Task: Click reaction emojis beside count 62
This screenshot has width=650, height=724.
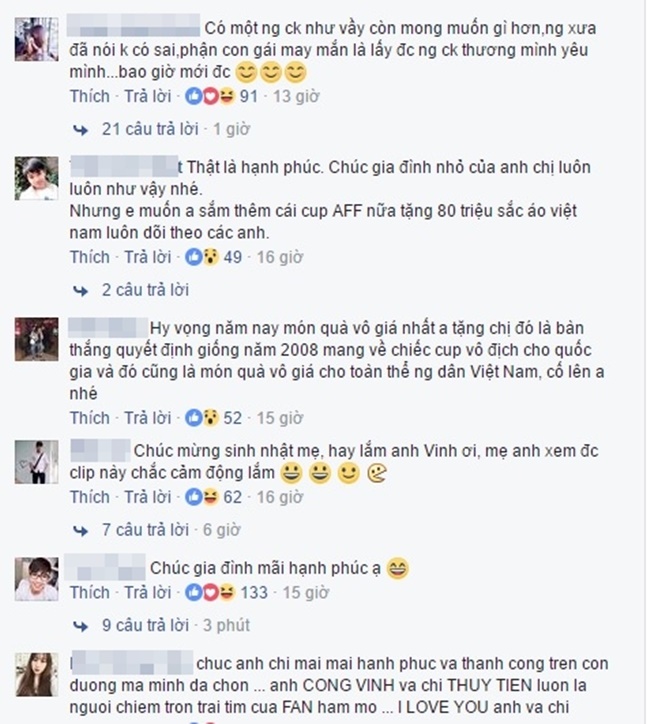Action: (x=202, y=497)
